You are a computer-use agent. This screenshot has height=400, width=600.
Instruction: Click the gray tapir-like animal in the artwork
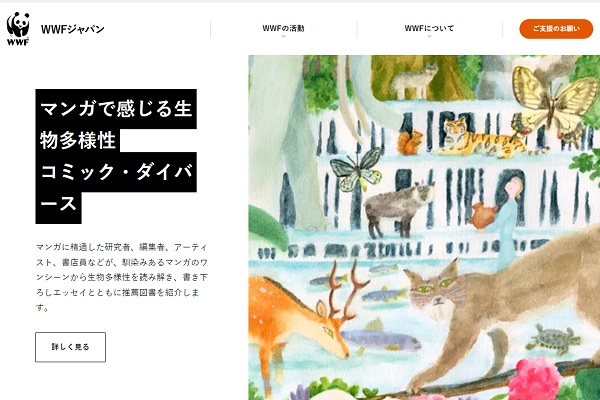[x=399, y=209]
